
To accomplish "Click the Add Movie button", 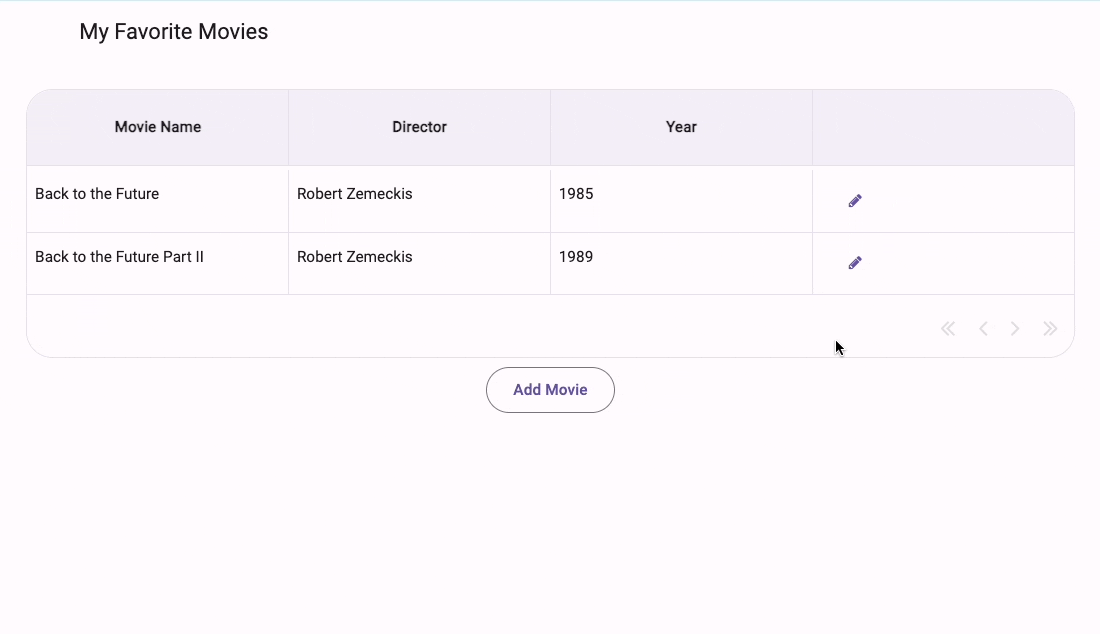I will point(550,390).
